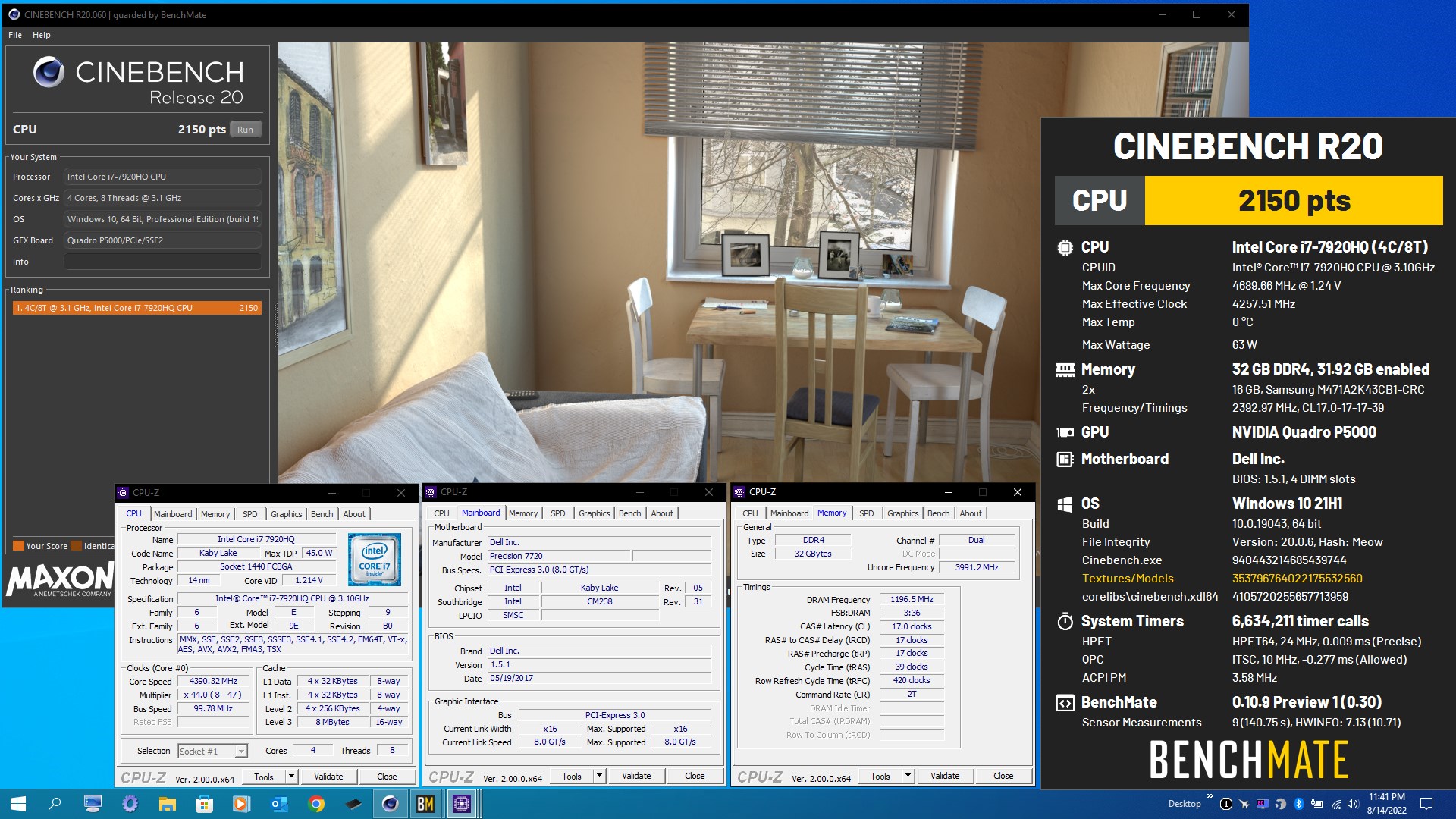Open the Control Panel monitor icon in taskbar
This screenshot has width=1456, height=819.
93,804
